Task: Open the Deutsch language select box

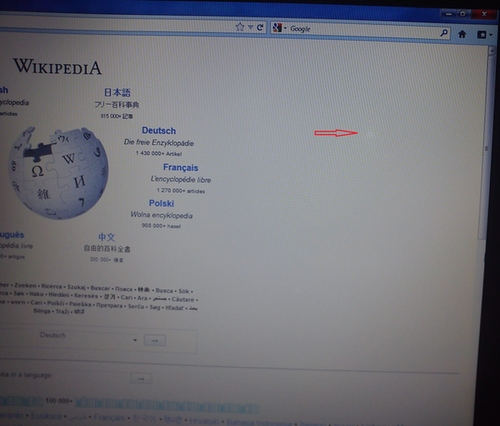Action: tap(87, 338)
